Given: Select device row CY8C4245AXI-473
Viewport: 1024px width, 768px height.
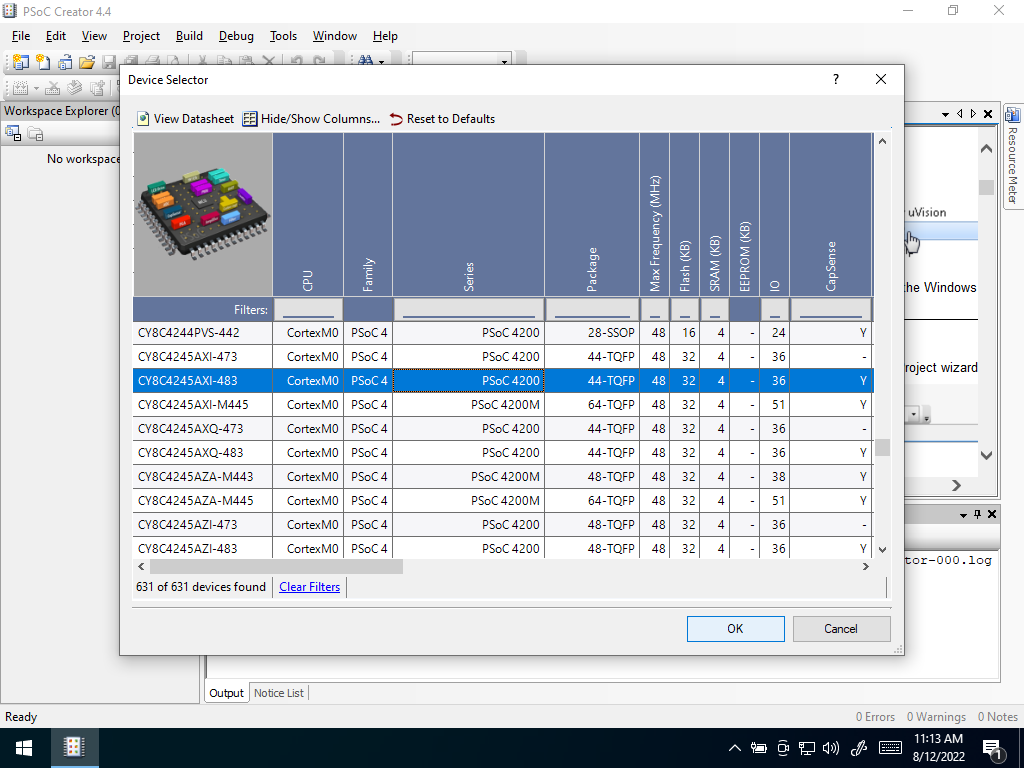Looking at the screenshot, I should coord(503,357).
